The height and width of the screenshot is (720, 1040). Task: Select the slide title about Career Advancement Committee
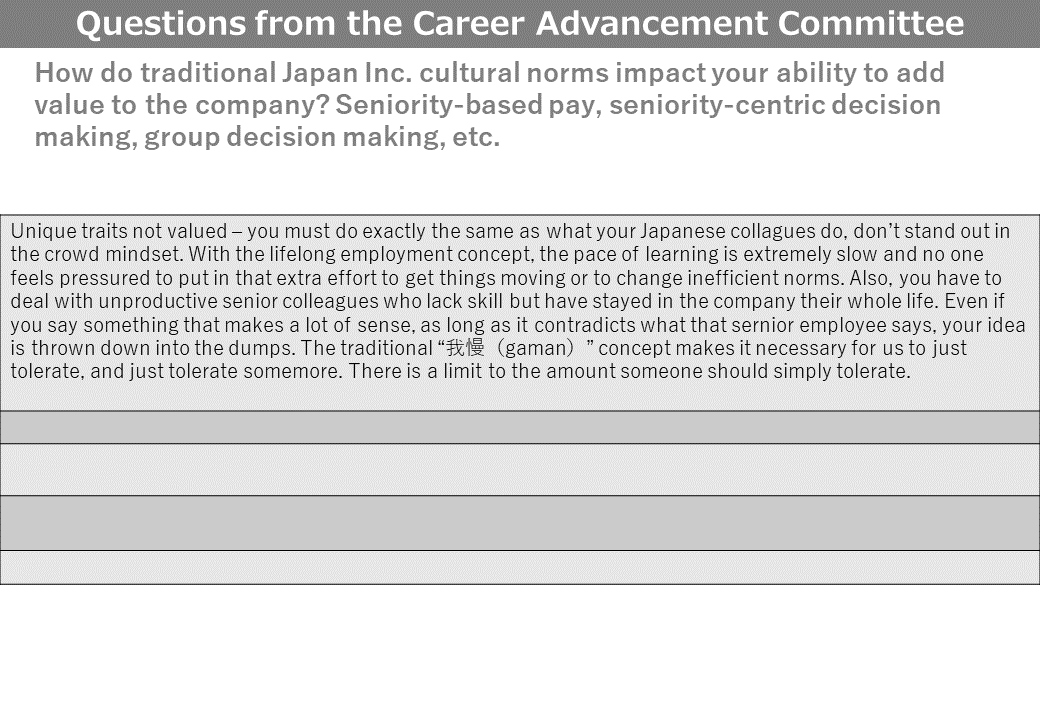(520, 24)
